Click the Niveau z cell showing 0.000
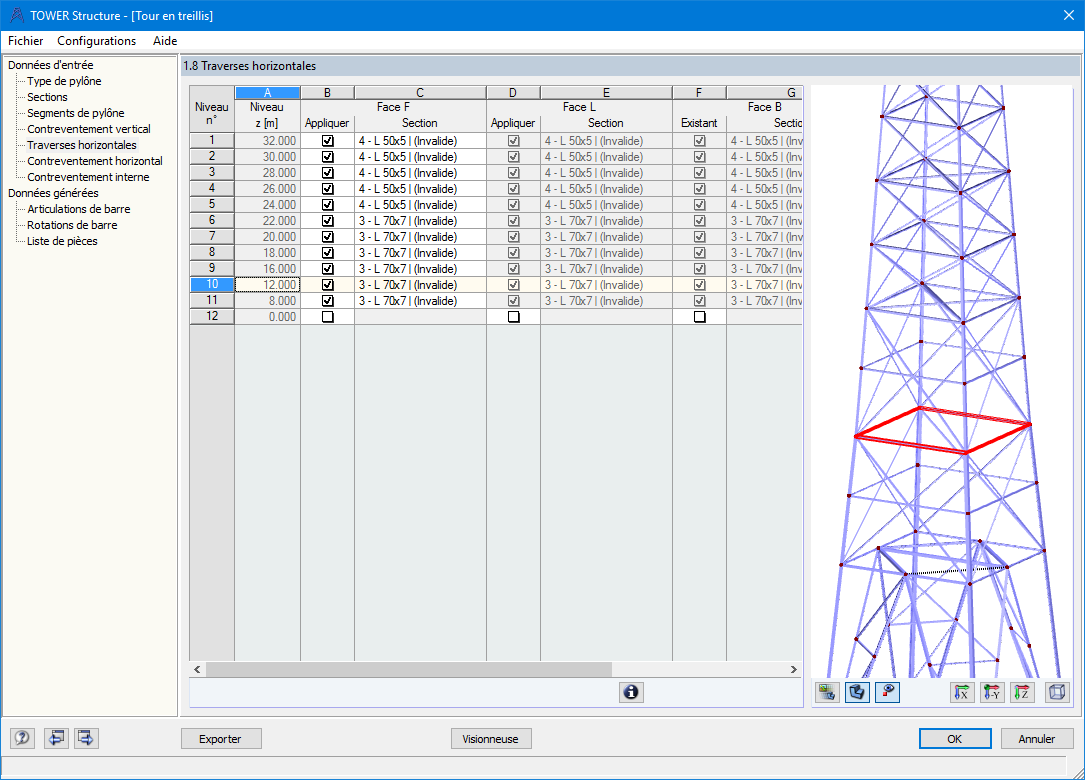The height and width of the screenshot is (780, 1085). point(267,316)
